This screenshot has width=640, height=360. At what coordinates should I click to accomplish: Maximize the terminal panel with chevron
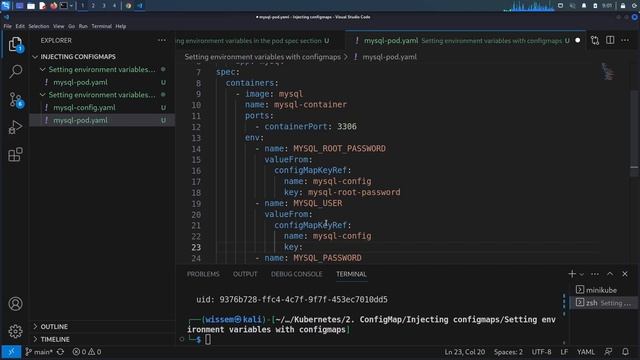pyautogui.click(x=610, y=274)
